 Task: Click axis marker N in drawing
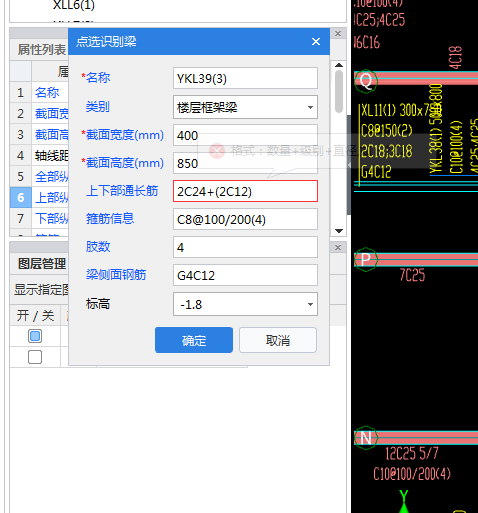pyautogui.click(x=366, y=437)
